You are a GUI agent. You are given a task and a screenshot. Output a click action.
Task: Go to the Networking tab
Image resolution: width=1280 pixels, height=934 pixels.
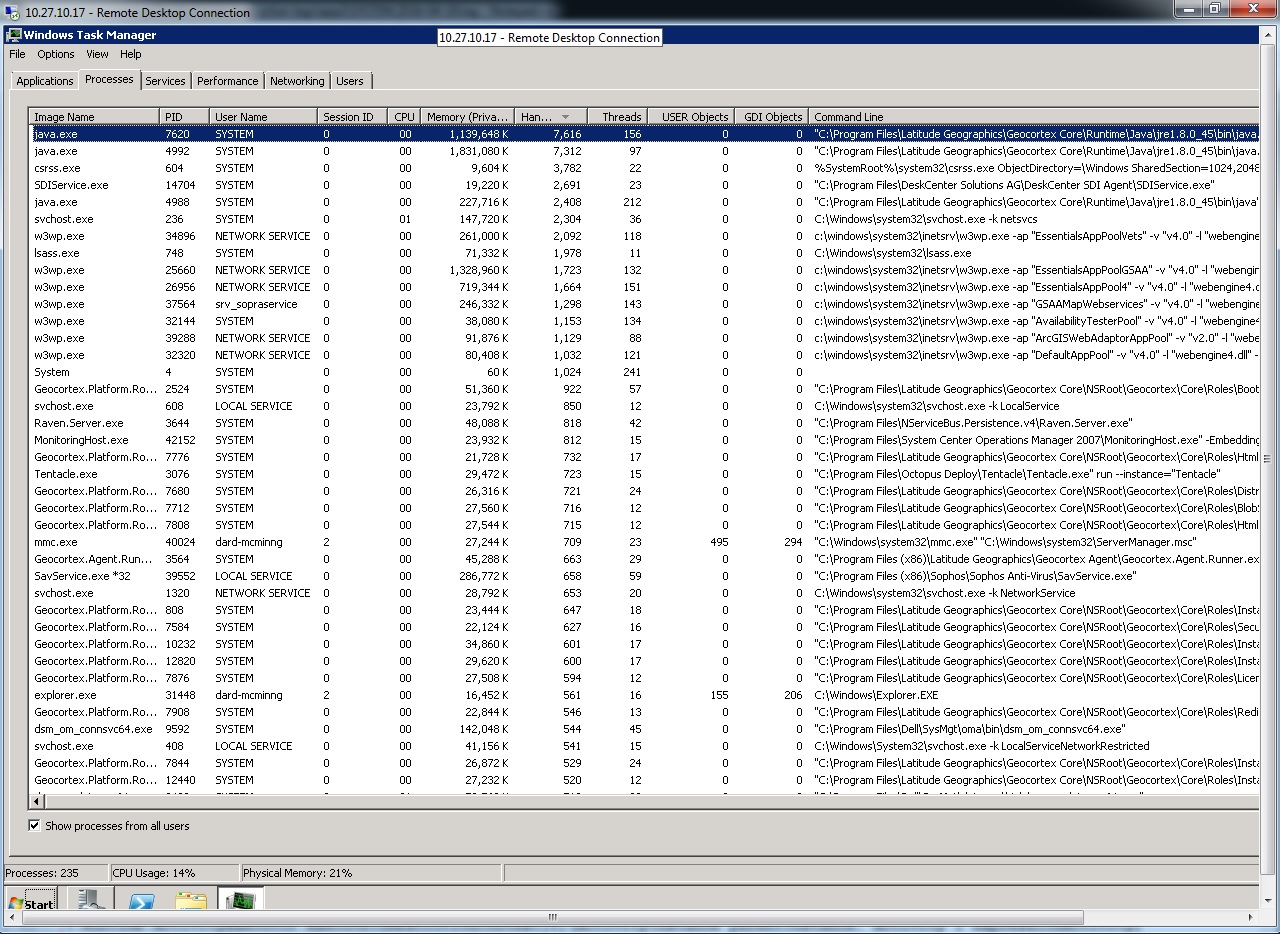(297, 81)
